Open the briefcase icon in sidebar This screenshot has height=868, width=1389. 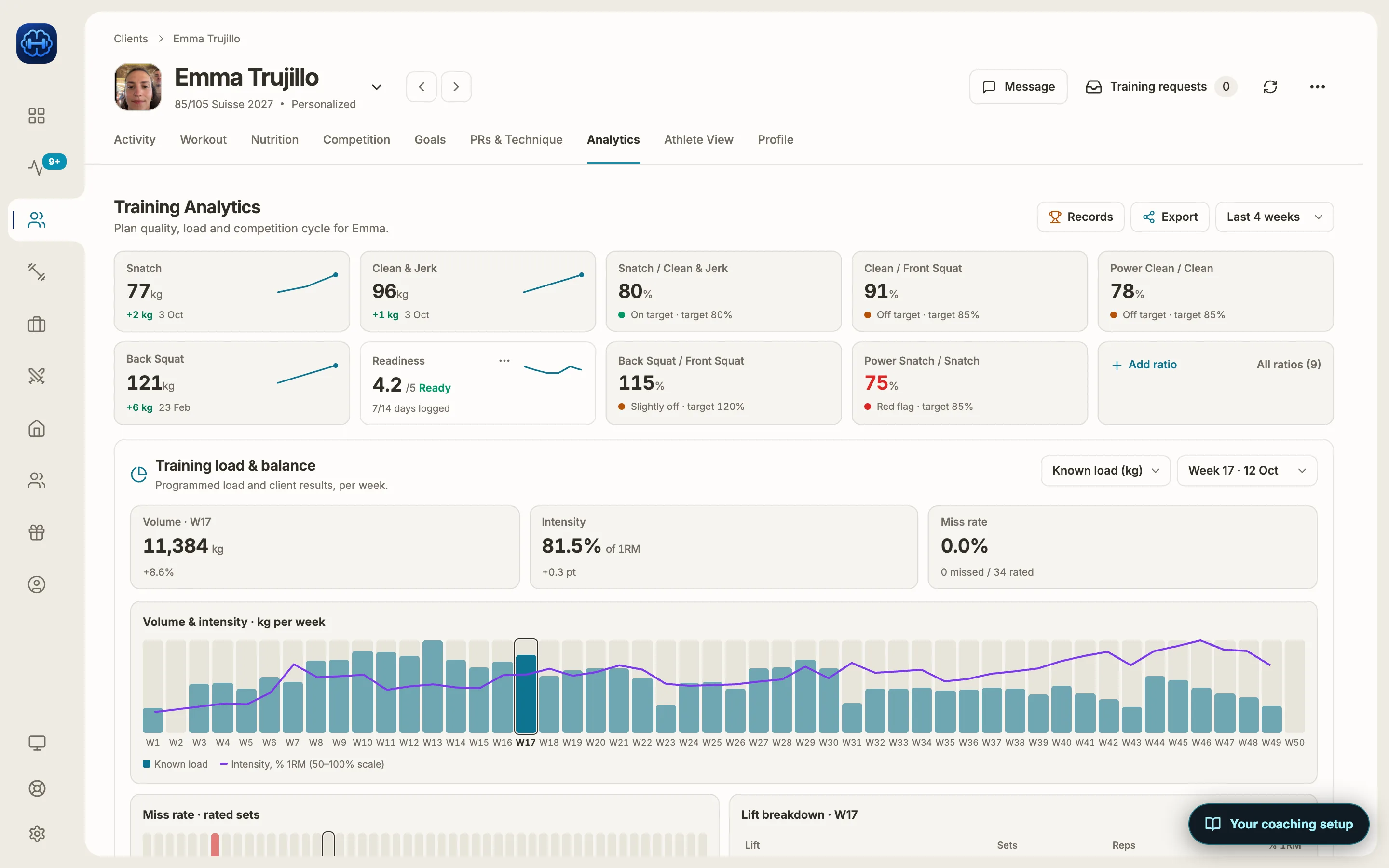tap(37, 325)
